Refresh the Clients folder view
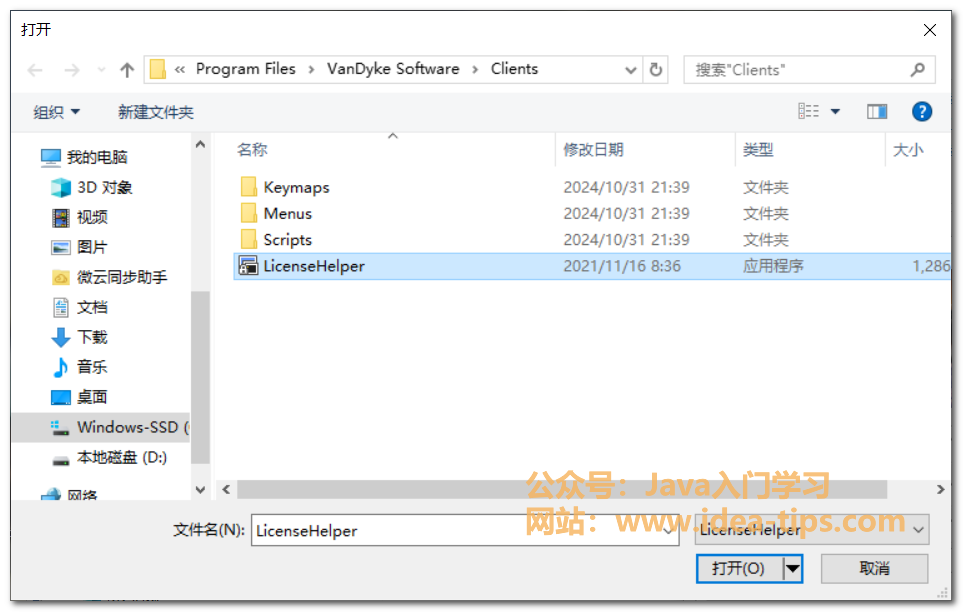This screenshot has width=963, height=612. tap(656, 69)
